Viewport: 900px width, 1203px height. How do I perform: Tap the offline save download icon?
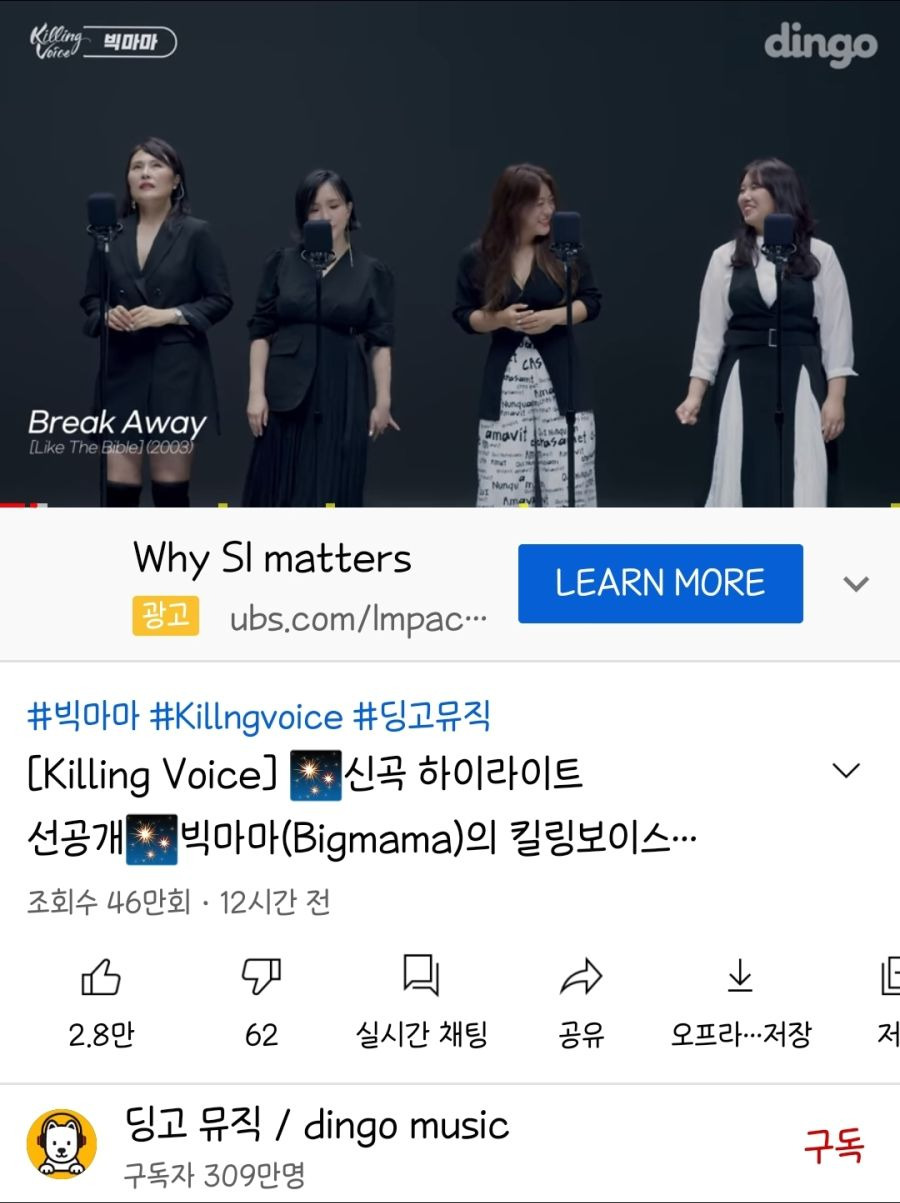tap(740, 976)
